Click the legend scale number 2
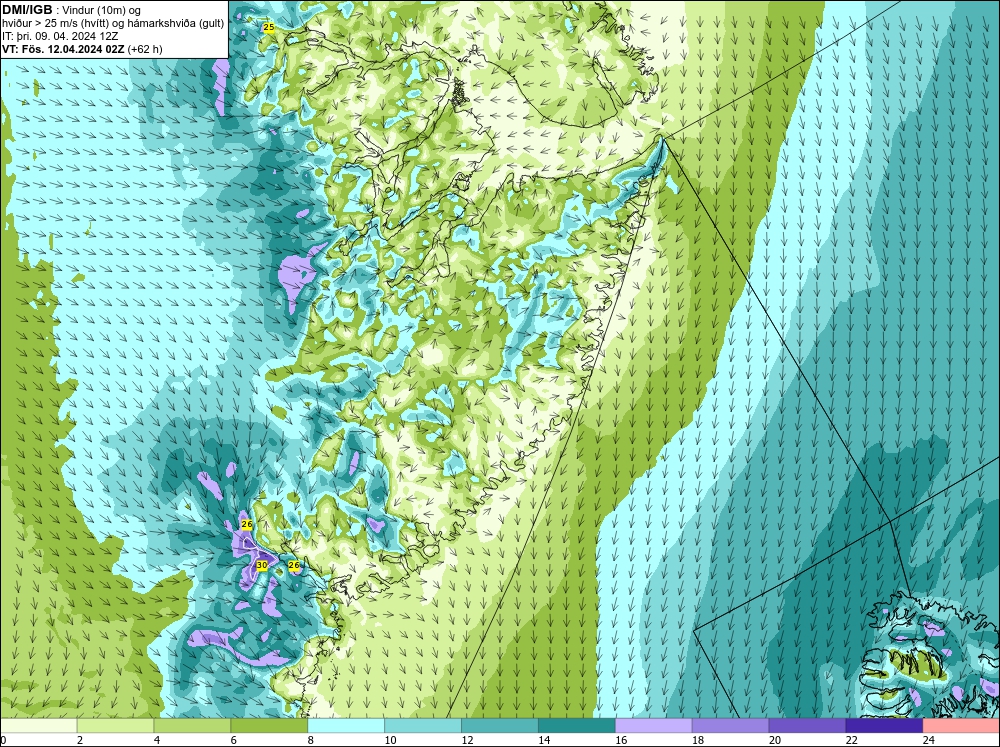 (x=80, y=740)
